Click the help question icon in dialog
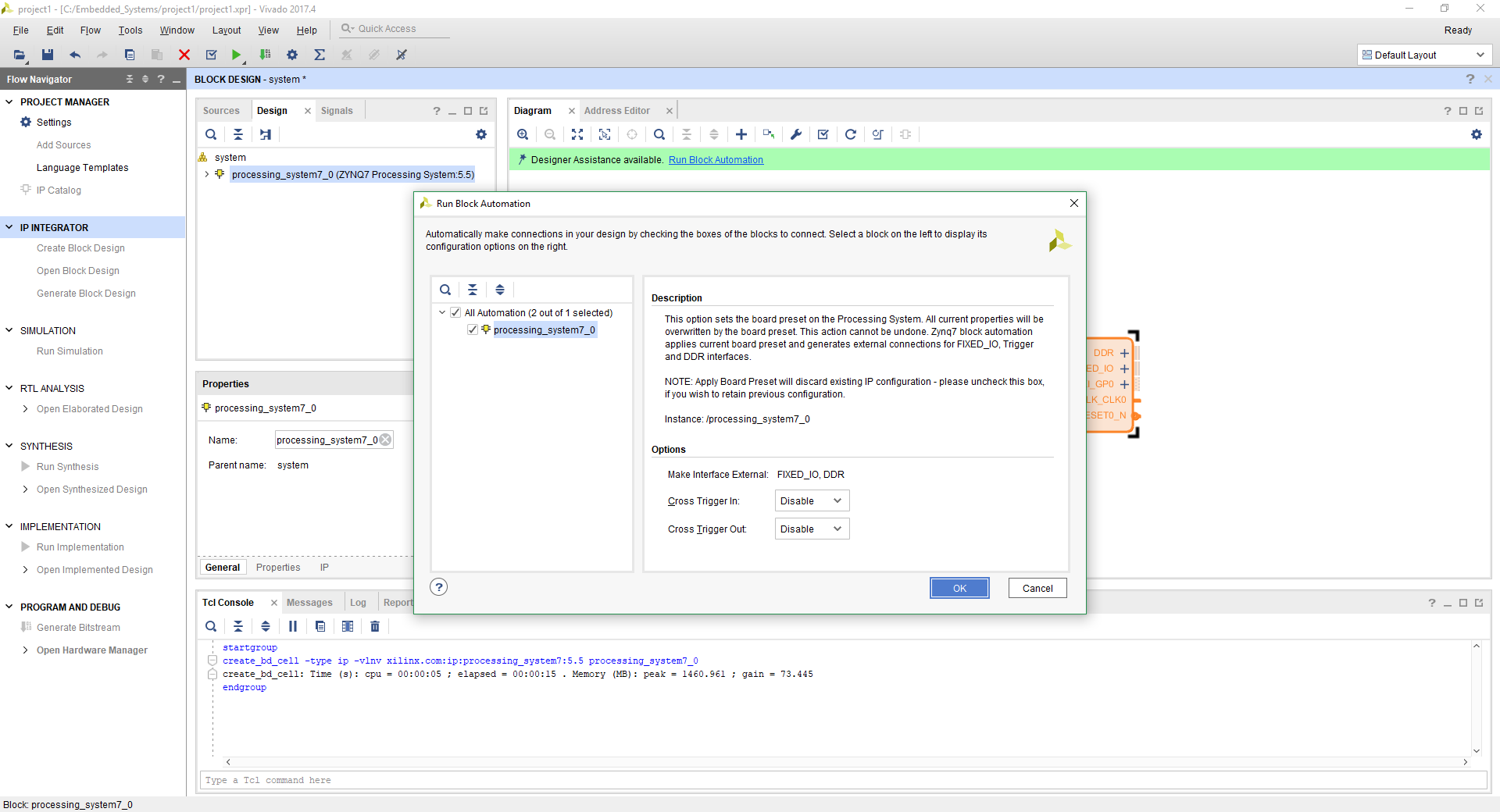 tap(439, 587)
